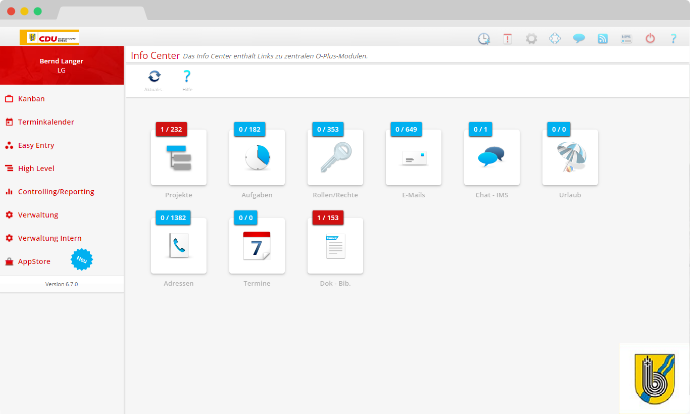Click the clock time tracking icon
The image size is (690, 414).
(x=484, y=39)
